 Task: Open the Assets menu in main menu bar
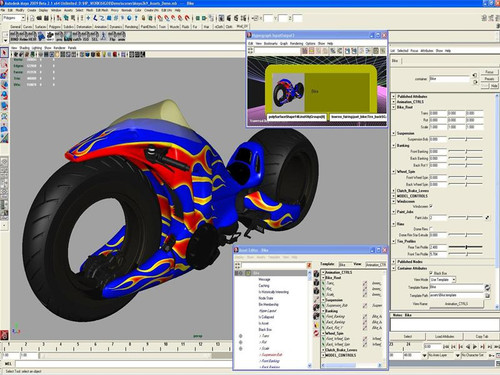pyautogui.click(x=68, y=10)
